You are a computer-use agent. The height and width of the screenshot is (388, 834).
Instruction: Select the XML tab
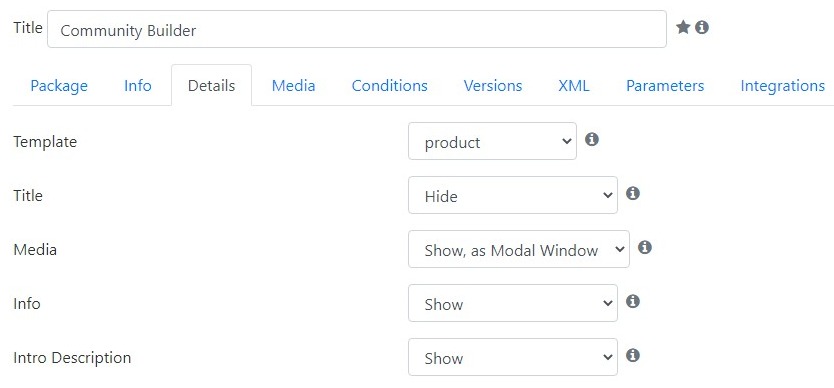click(x=574, y=86)
